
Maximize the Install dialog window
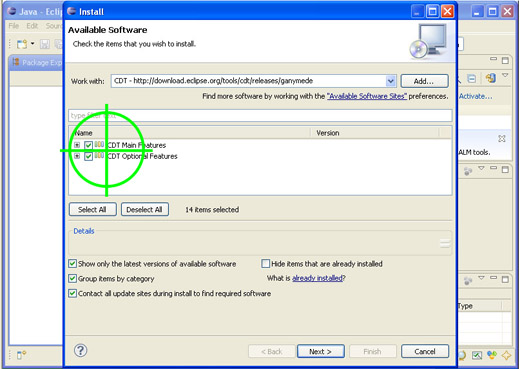coord(432,12)
